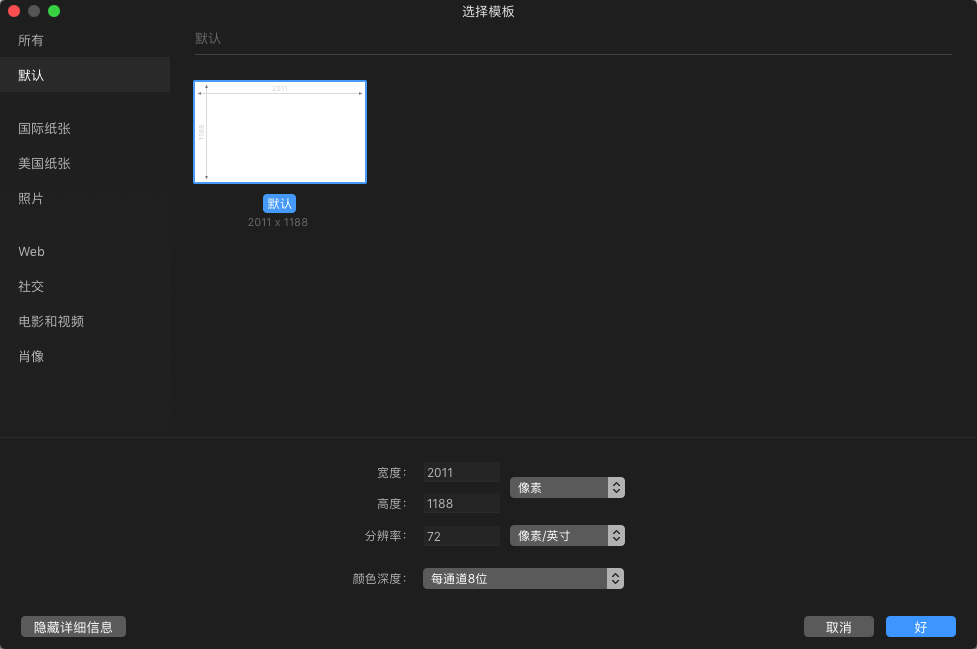Open the 国际纸张 template category

coord(85,128)
